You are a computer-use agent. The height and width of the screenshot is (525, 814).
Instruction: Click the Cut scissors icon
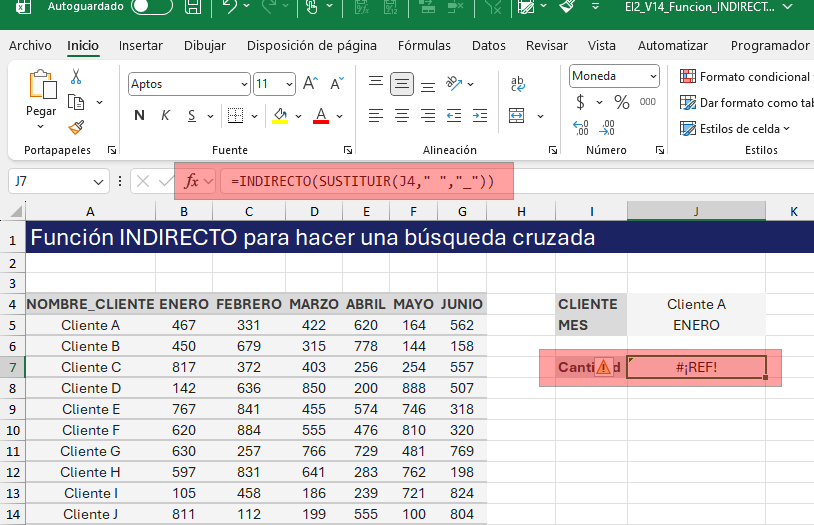pos(76,77)
